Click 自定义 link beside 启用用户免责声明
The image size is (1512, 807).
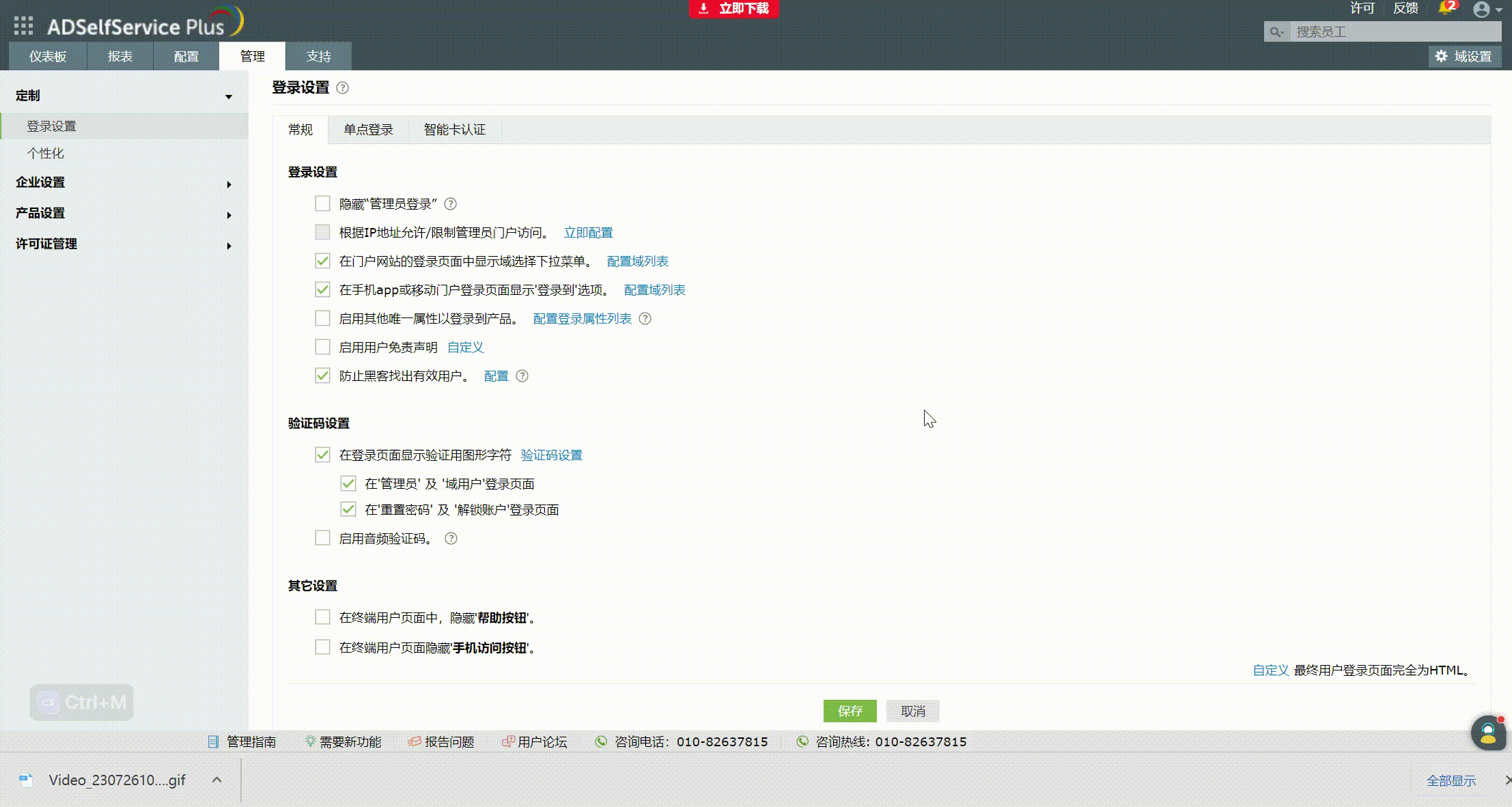pyautogui.click(x=465, y=348)
